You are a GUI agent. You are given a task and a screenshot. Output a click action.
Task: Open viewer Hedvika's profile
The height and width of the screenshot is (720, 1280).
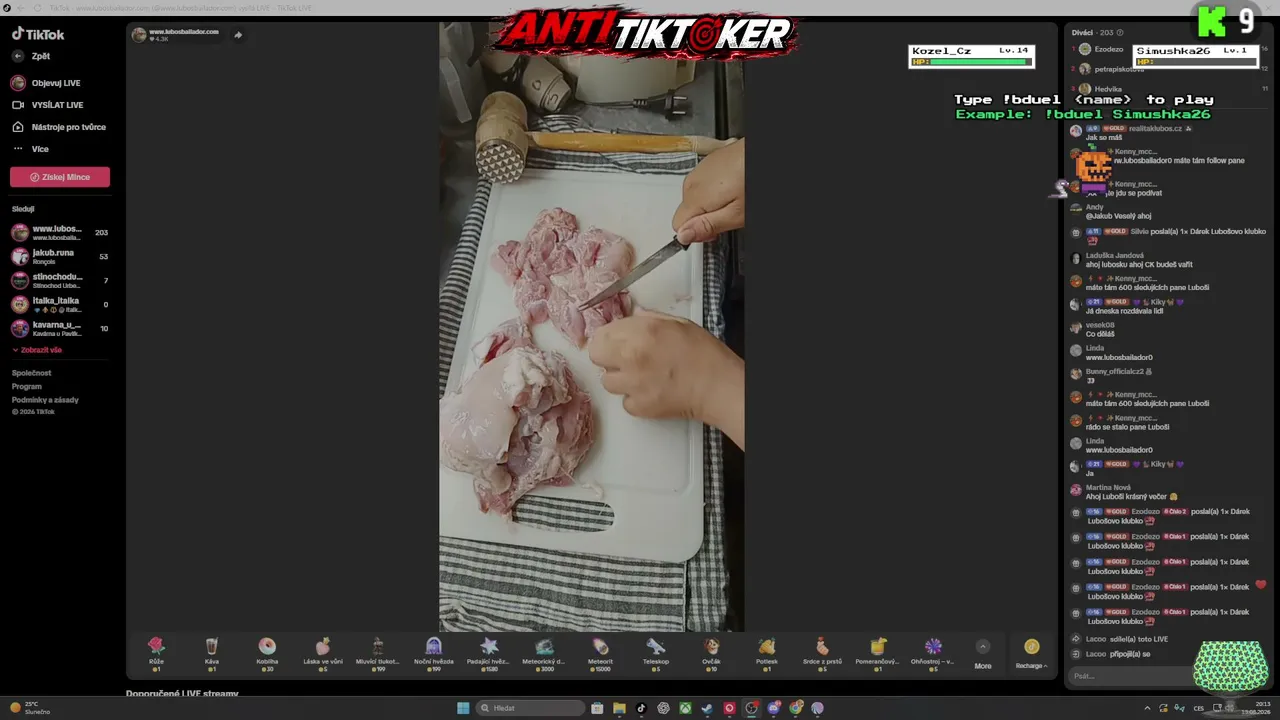tap(1100, 89)
